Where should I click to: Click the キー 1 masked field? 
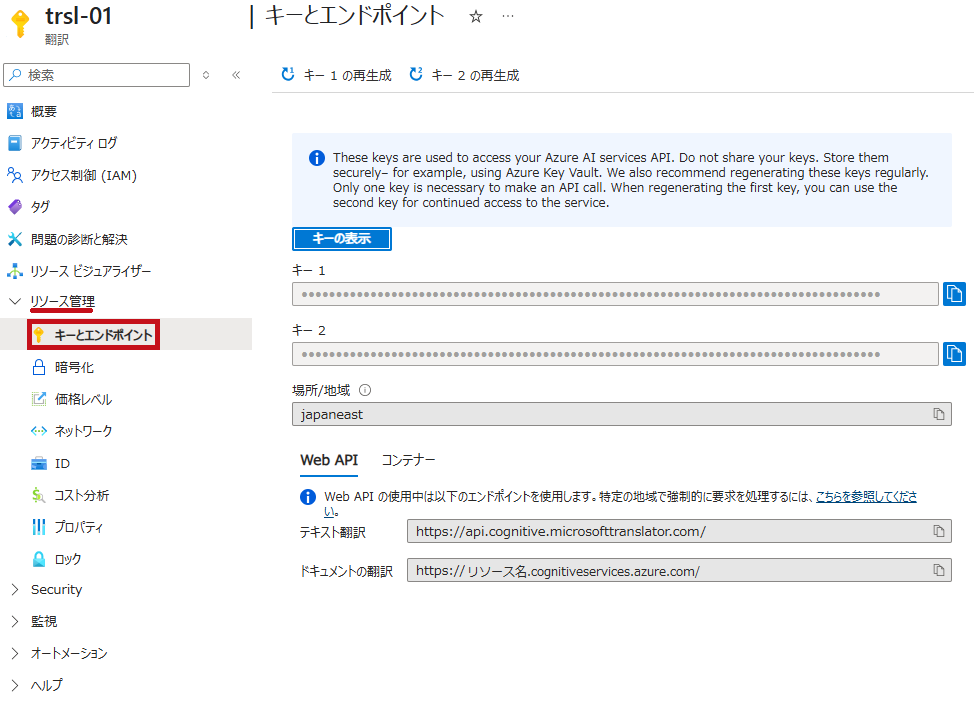pyautogui.click(x=615, y=294)
